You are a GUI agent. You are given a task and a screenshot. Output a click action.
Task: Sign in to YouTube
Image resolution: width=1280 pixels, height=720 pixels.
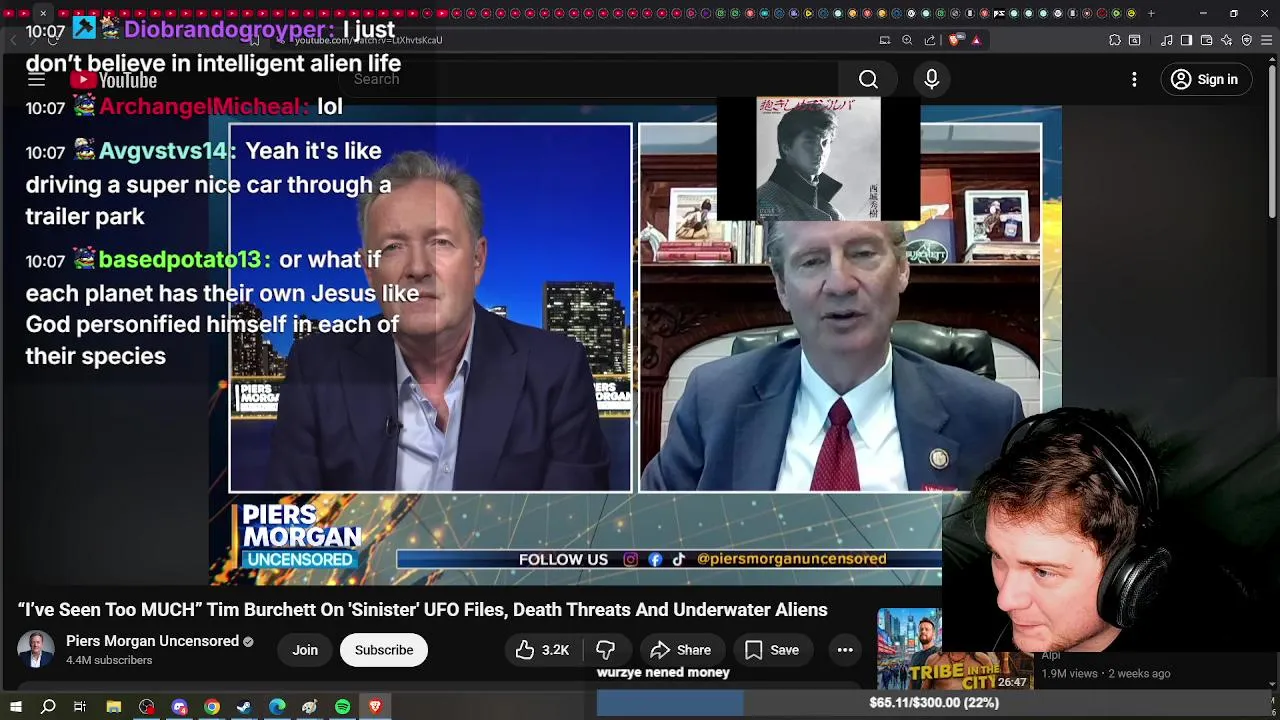pyautogui.click(x=1204, y=80)
